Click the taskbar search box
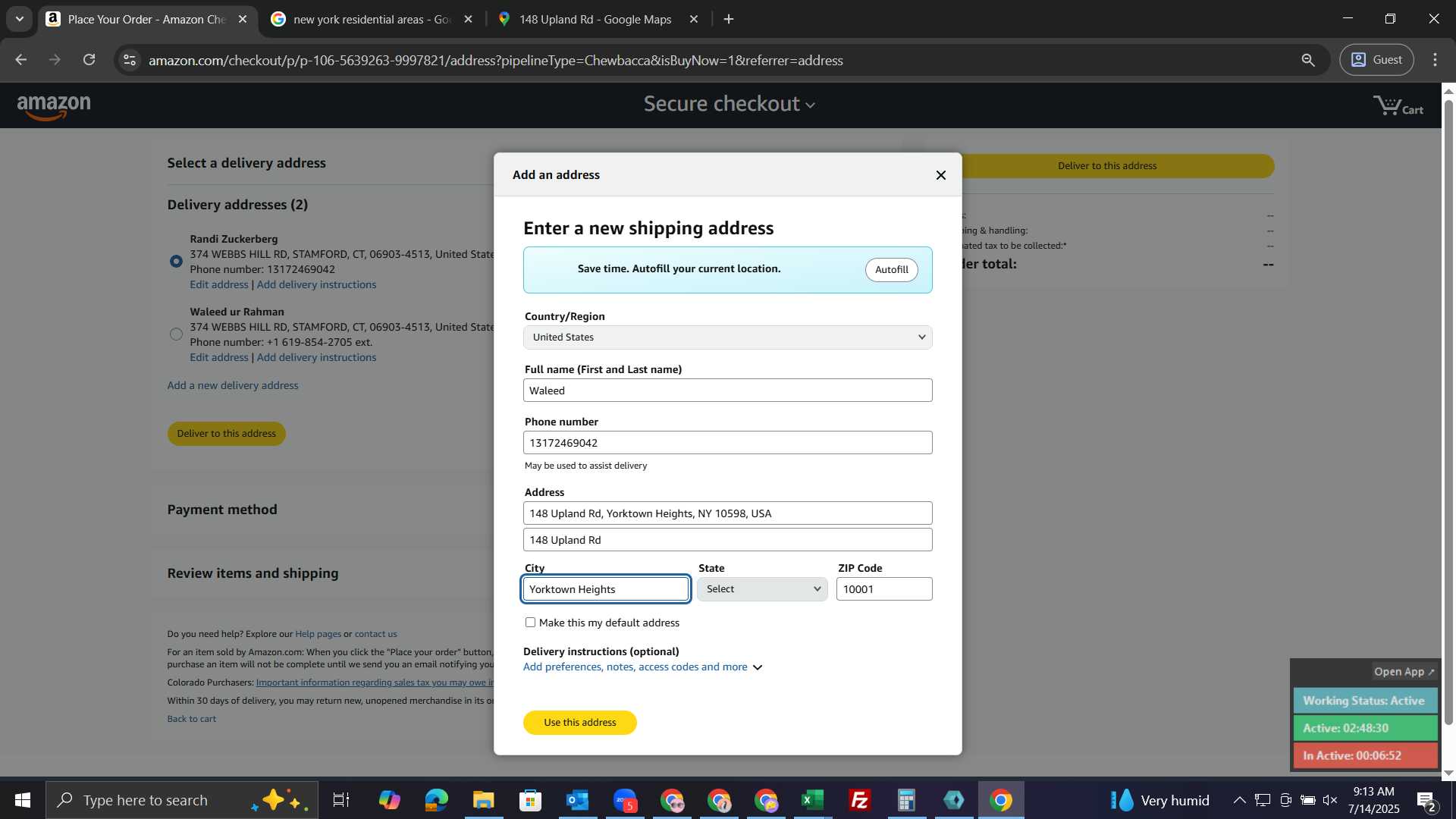The width and height of the screenshot is (1456, 819). 182,800
